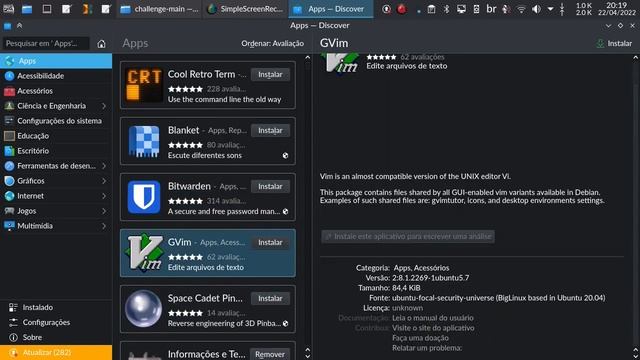The image size is (640, 360).
Task: Click the Sobre page entry
Action: tap(56, 338)
